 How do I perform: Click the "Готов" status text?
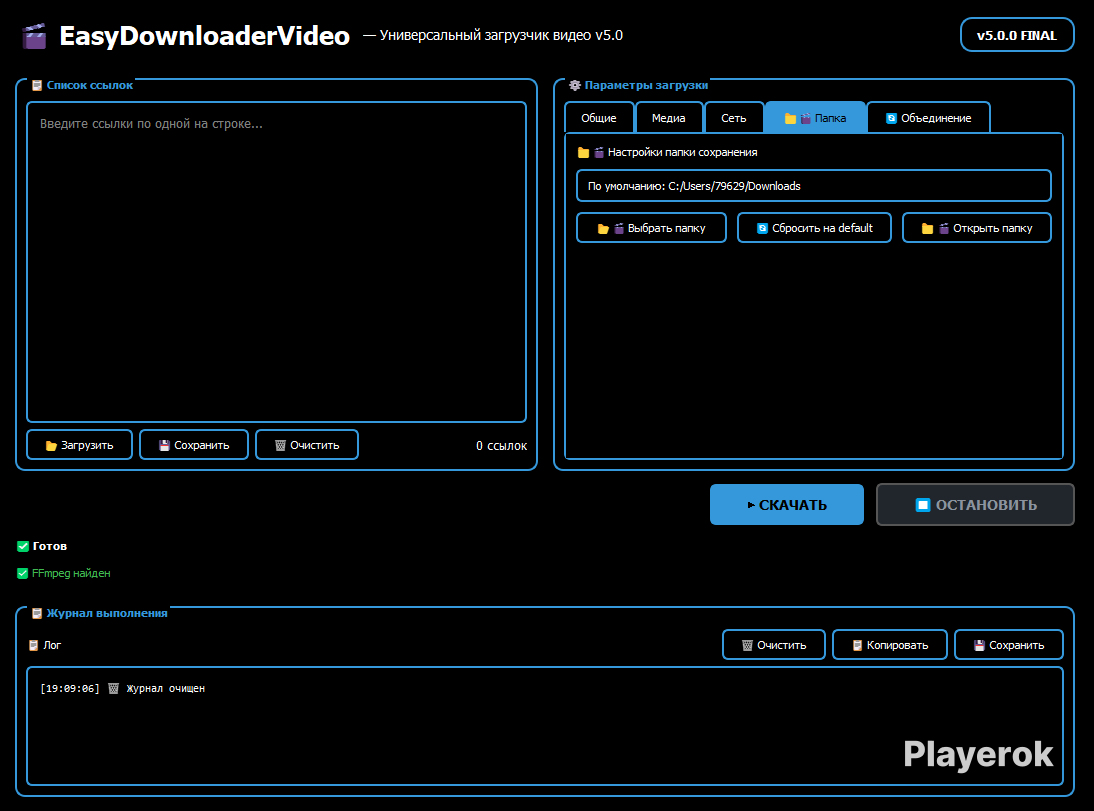[50, 546]
